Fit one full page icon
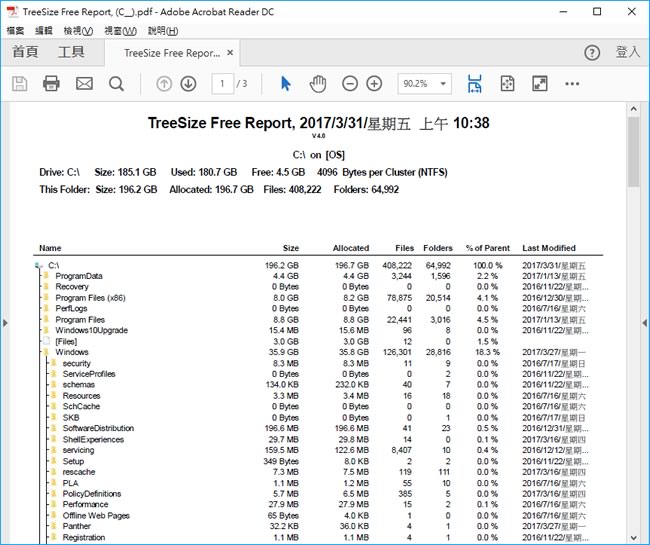This screenshot has width=650, height=545. (x=507, y=84)
